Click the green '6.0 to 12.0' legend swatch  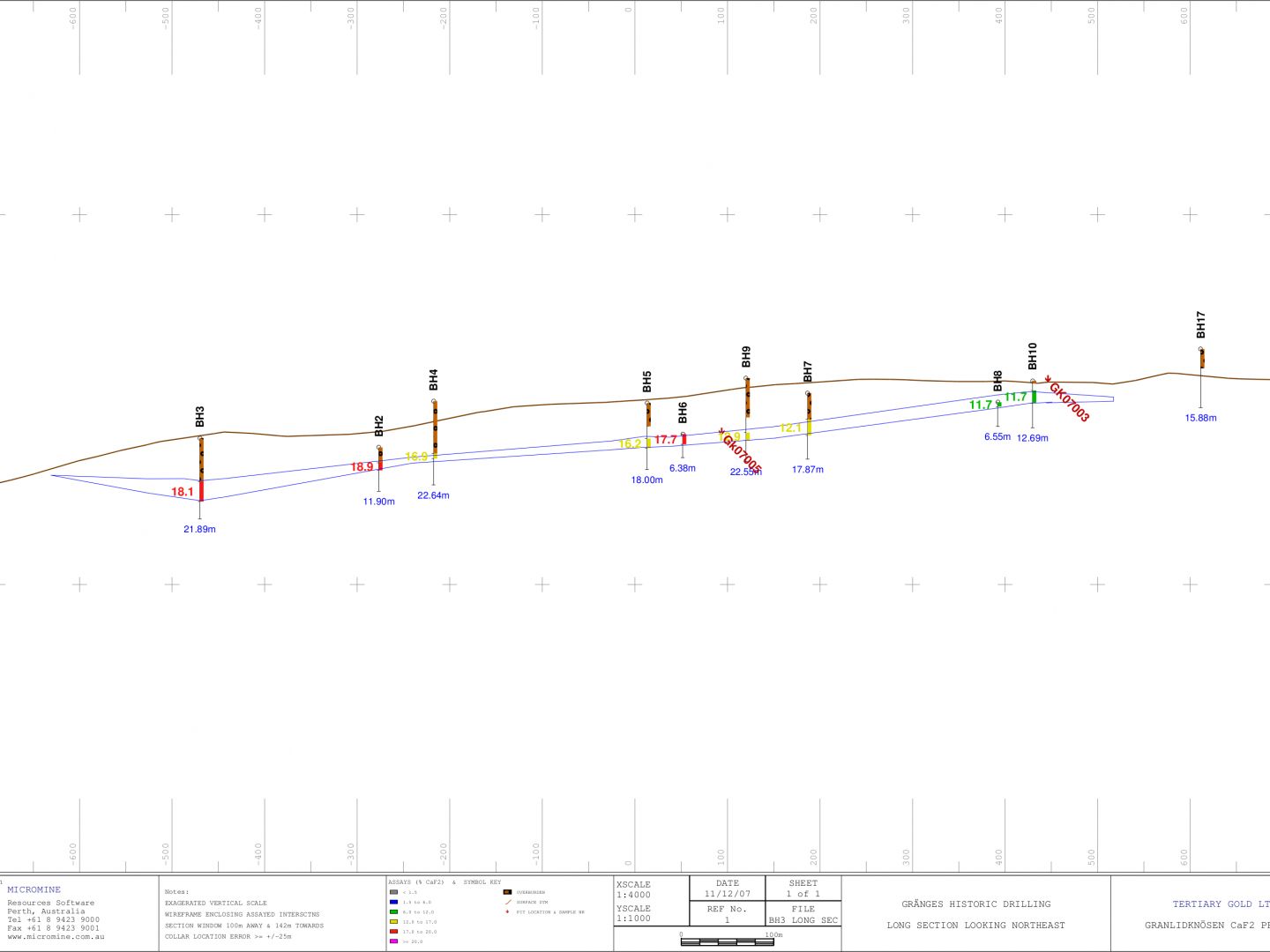(x=393, y=912)
